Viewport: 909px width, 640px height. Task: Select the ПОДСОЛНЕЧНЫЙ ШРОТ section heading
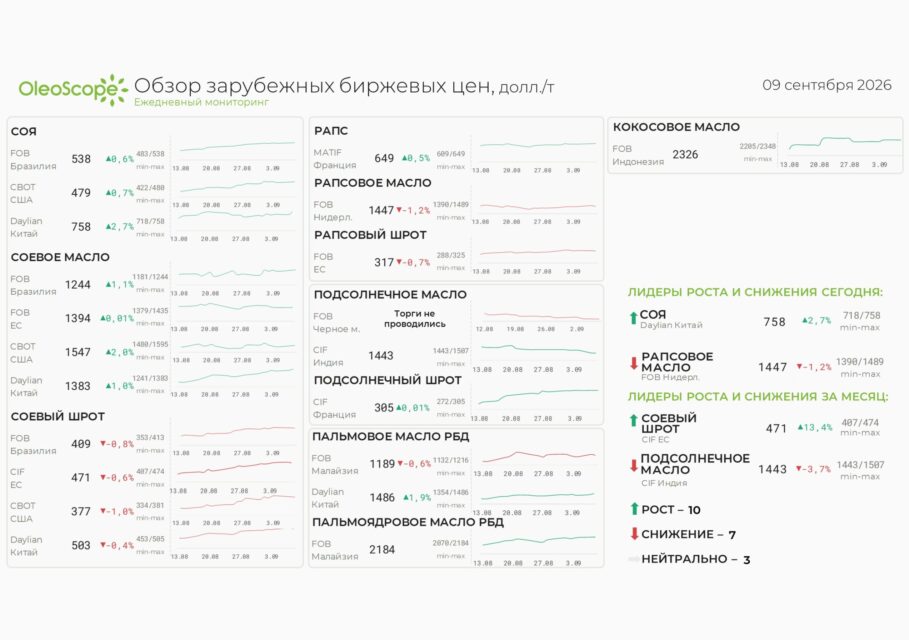[x=388, y=381]
